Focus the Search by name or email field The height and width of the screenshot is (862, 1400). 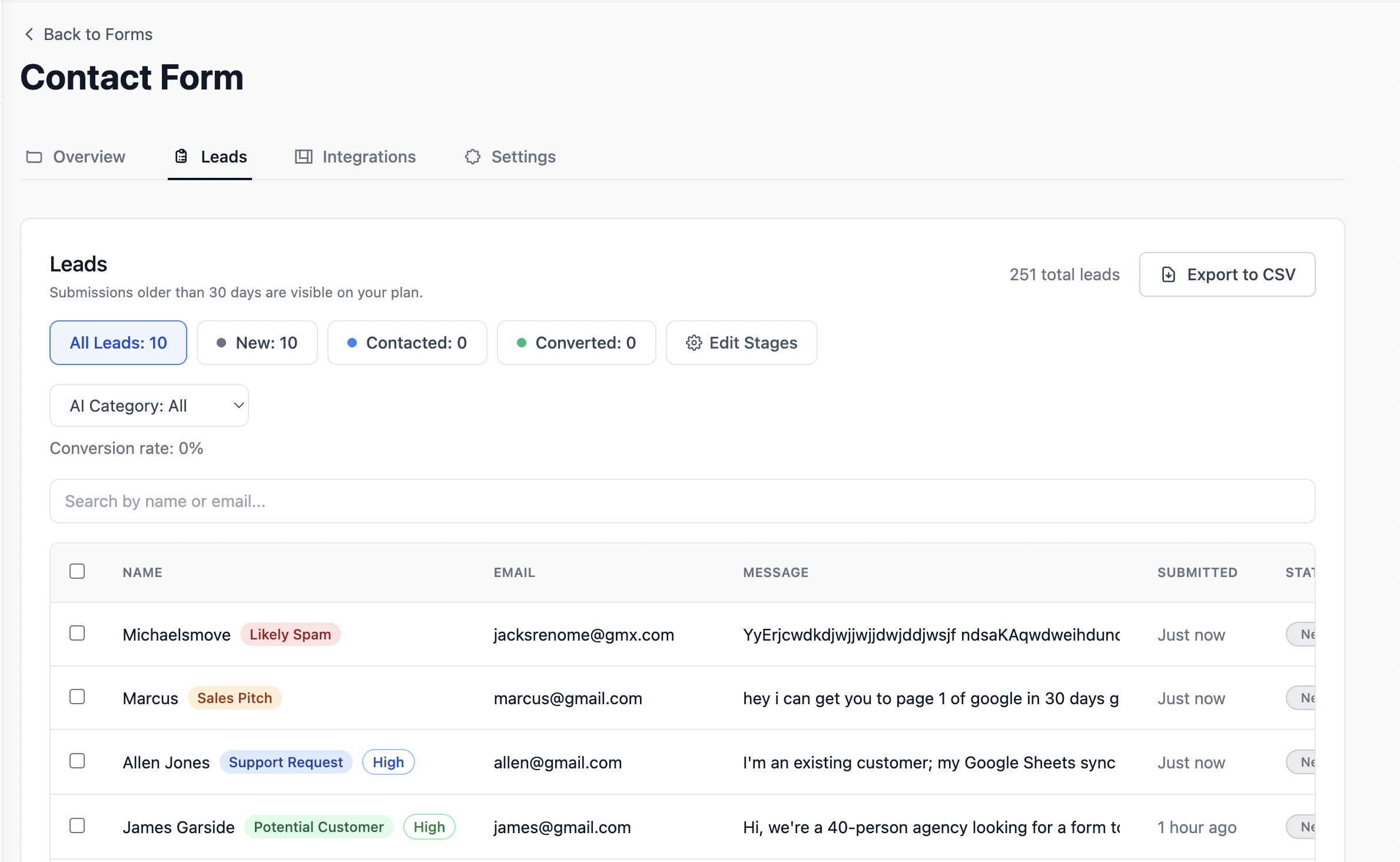pyautogui.click(x=682, y=501)
